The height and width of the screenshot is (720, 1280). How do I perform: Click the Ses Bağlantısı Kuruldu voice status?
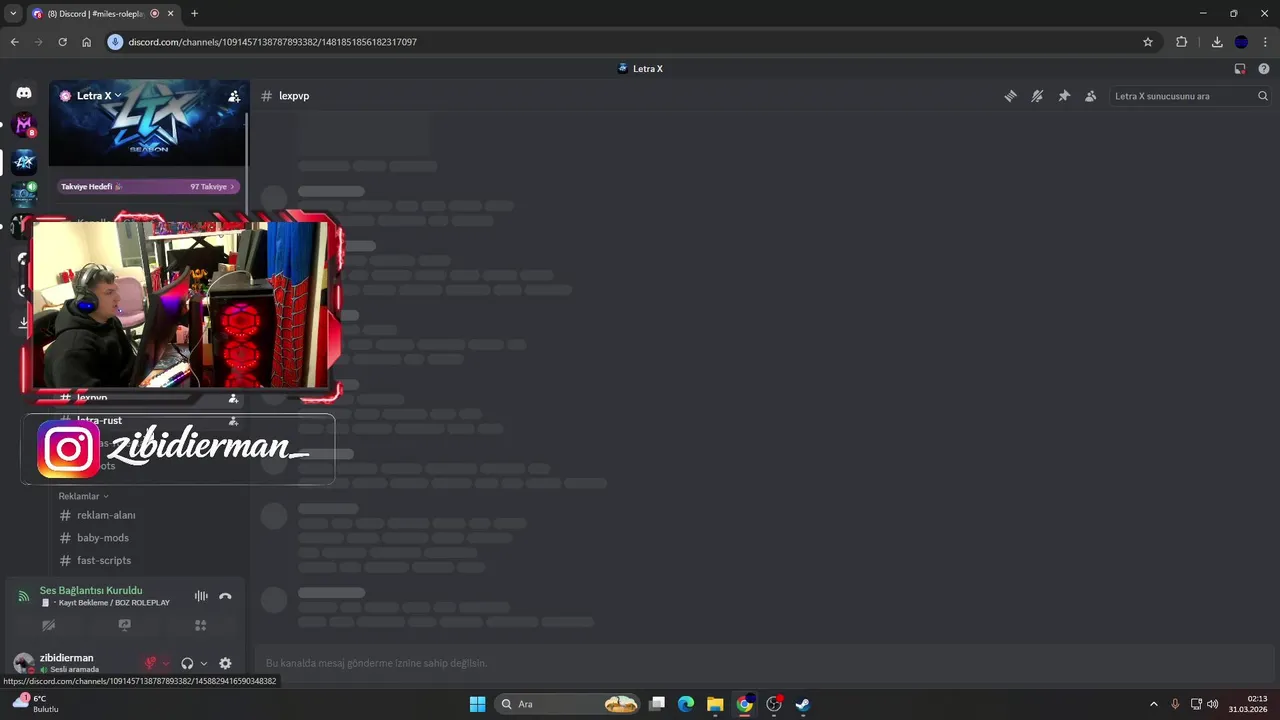point(91,590)
